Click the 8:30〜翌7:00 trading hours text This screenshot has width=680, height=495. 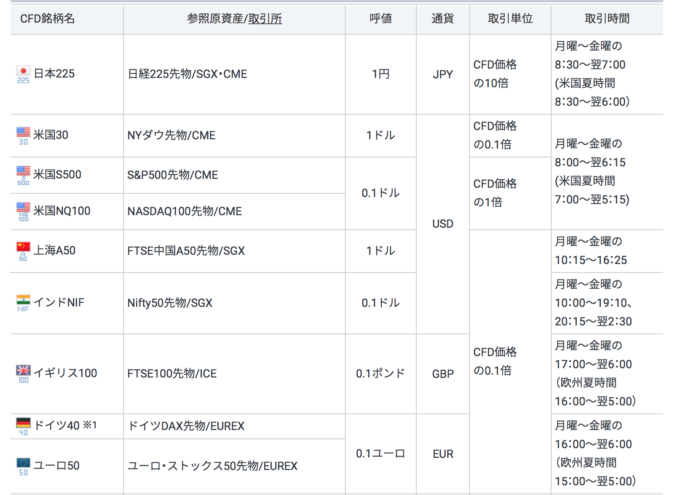coord(590,65)
